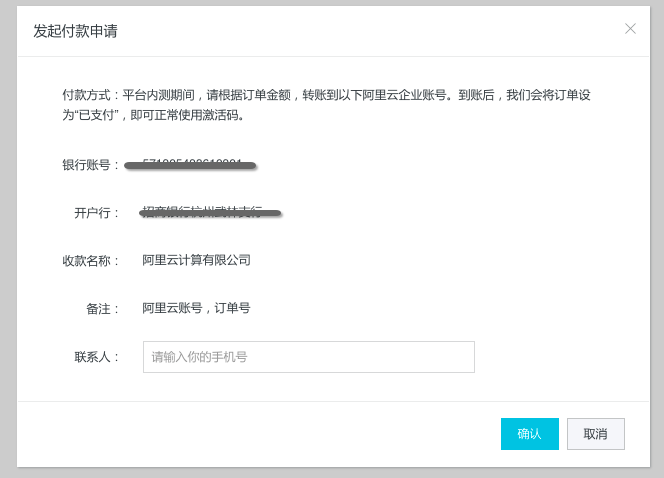Click the 开户行 label
Image resolution: width=664 pixels, height=478 pixels.
96,213
